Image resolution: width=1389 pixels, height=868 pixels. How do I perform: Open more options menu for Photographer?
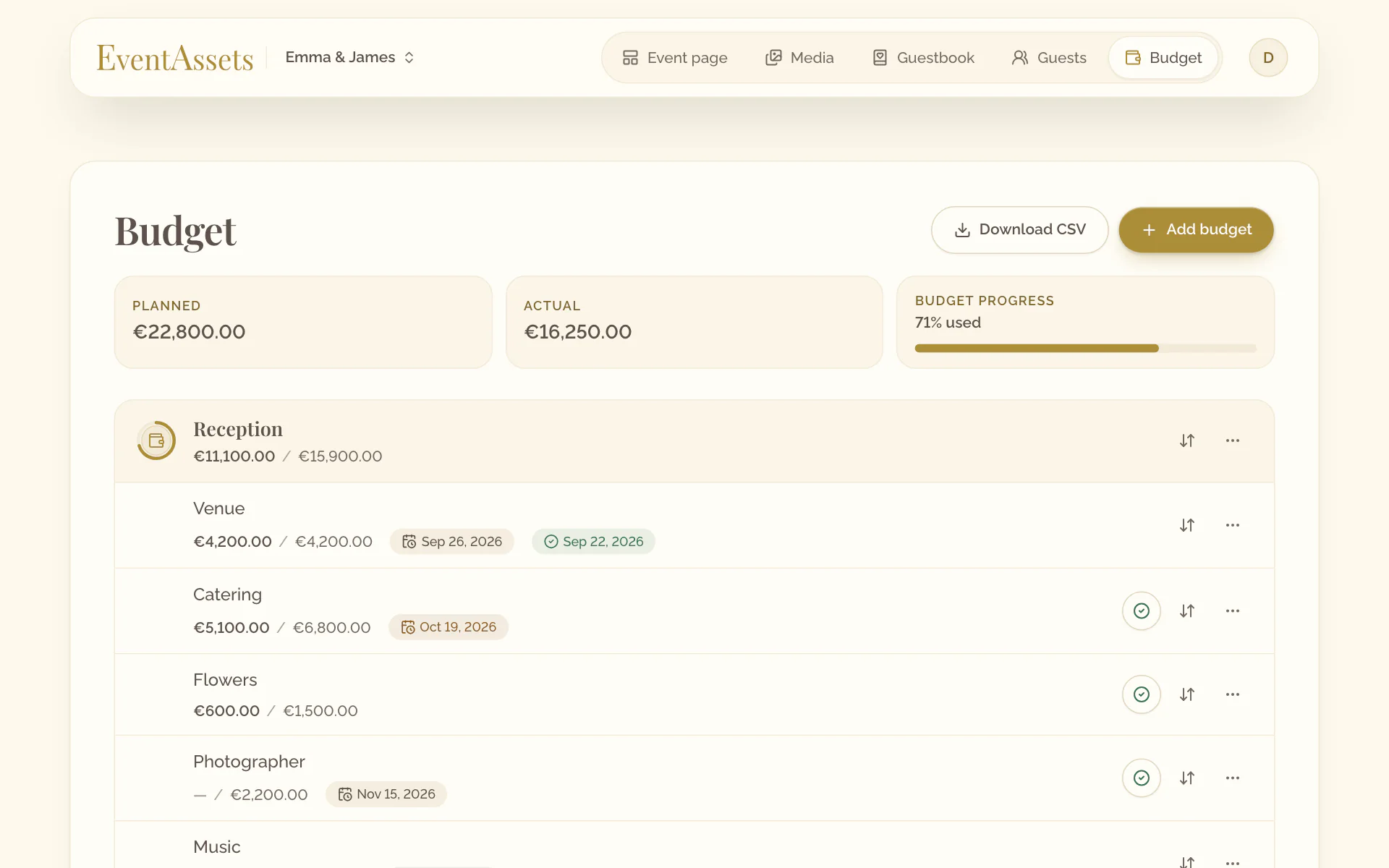(1233, 778)
